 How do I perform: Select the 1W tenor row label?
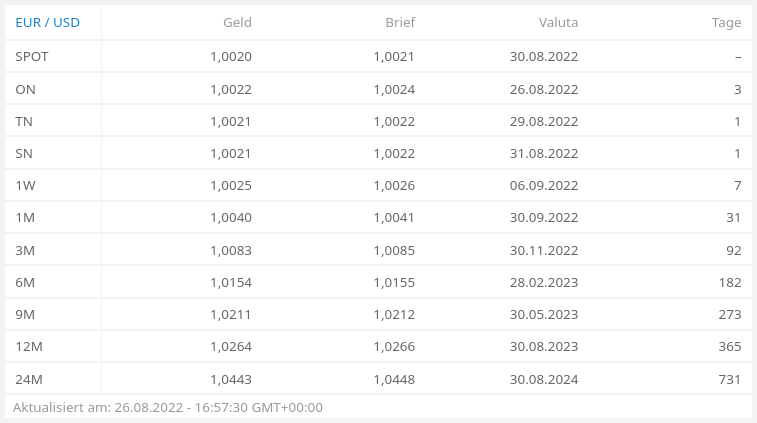(26, 185)
